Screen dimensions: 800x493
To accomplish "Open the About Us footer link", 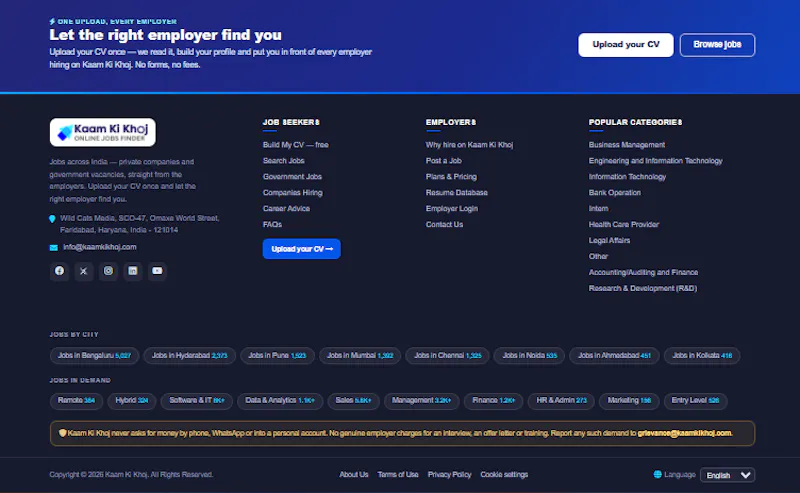I will pyautogui.click(x=354, y=475).
